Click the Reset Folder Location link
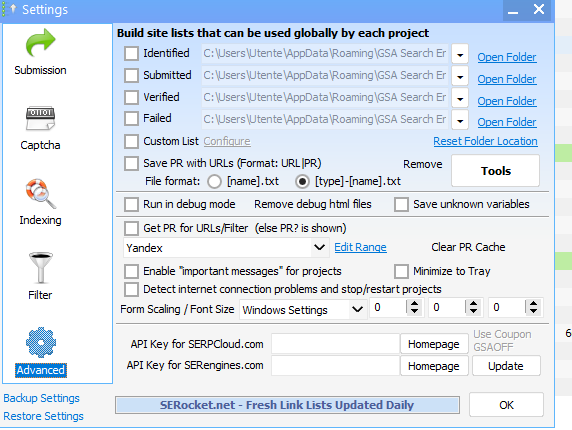 pyautogui.click(x=485, y=141)
